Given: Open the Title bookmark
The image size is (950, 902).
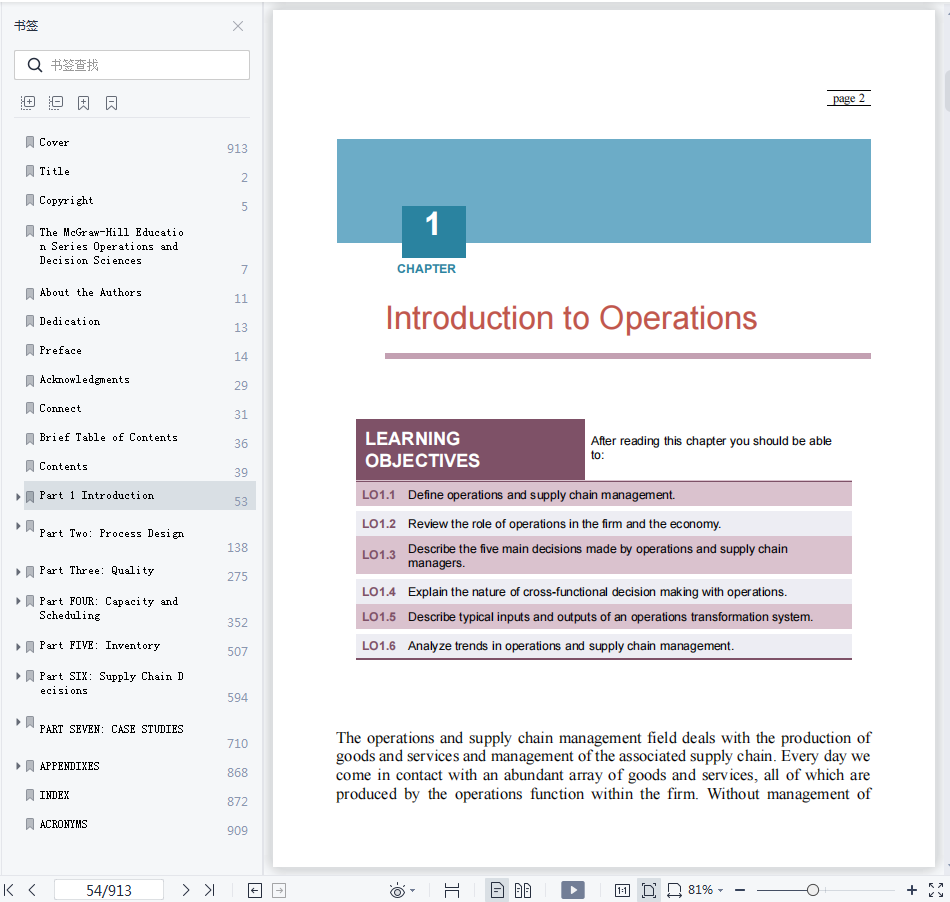Looking at the screenshot, I should 55,171.
